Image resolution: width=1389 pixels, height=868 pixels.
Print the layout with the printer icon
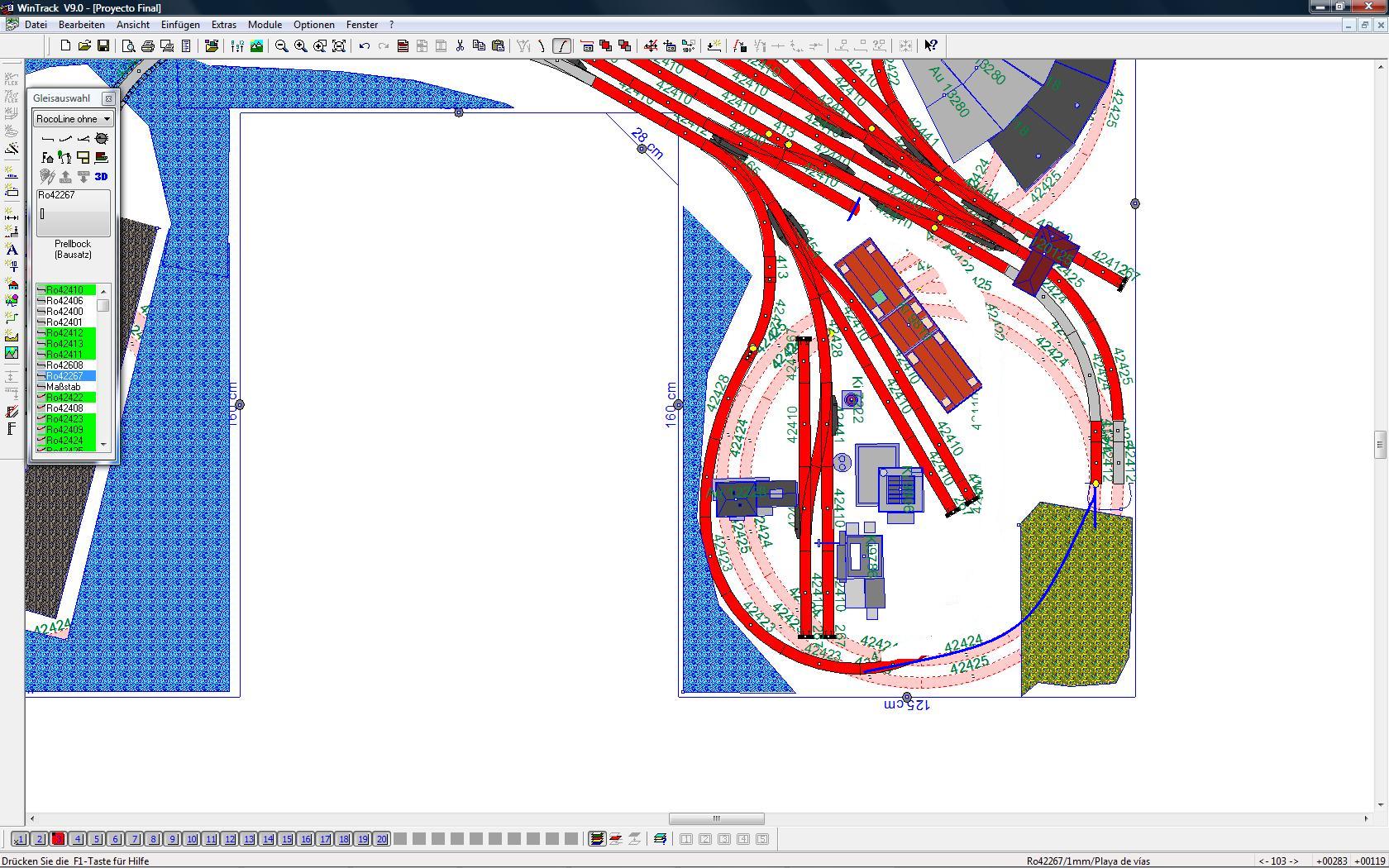pos(148,46)
